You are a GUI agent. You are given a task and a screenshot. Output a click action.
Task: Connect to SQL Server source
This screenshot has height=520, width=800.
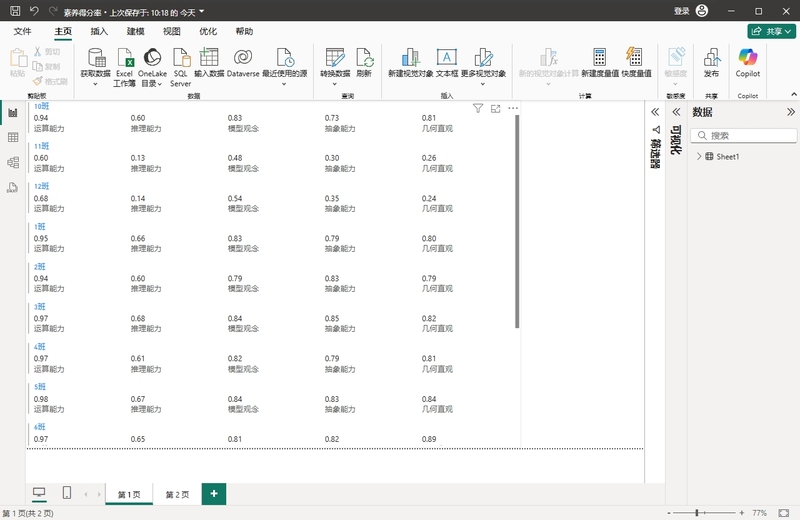(181, 67)
